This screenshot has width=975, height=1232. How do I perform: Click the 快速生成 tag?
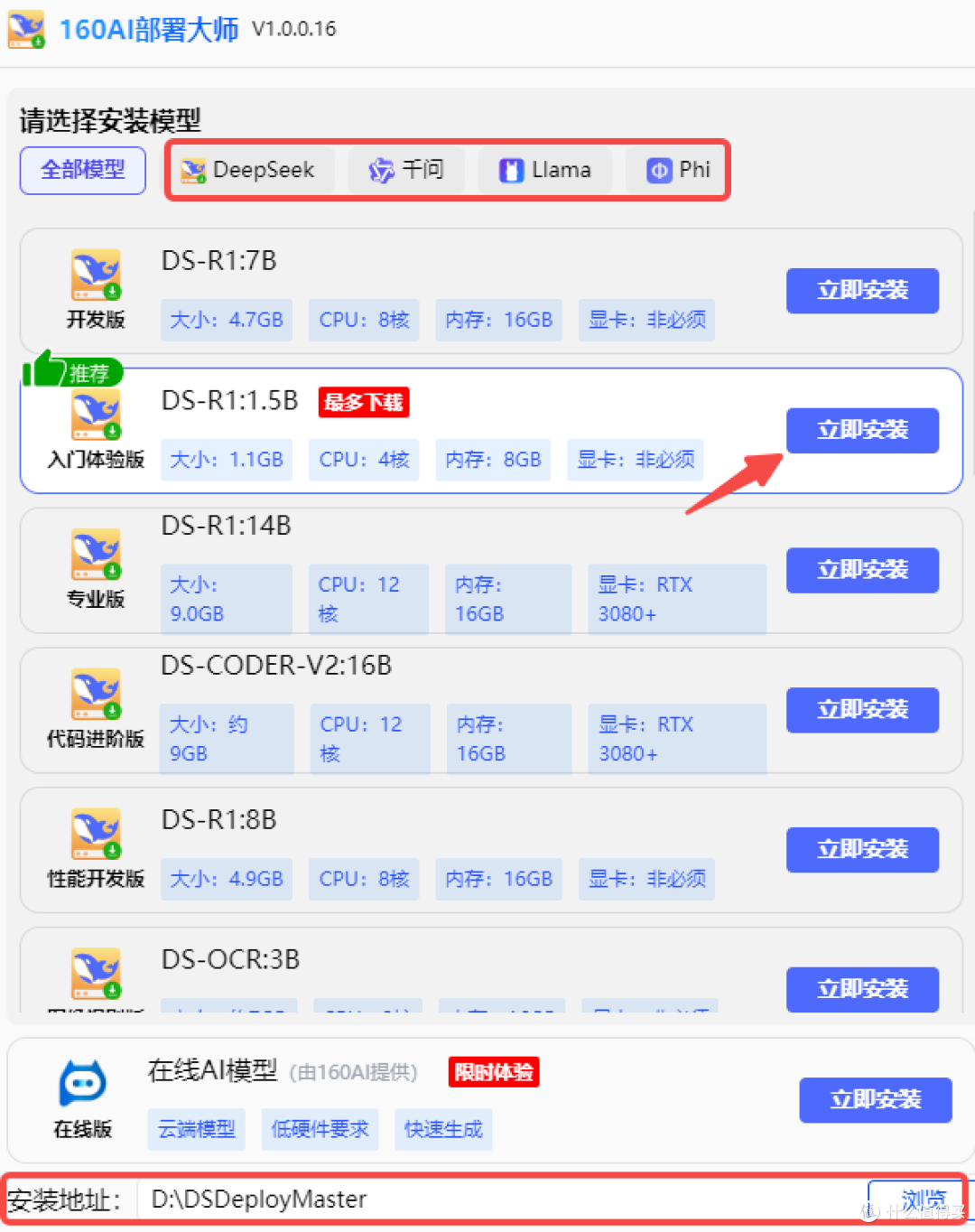443,1129
